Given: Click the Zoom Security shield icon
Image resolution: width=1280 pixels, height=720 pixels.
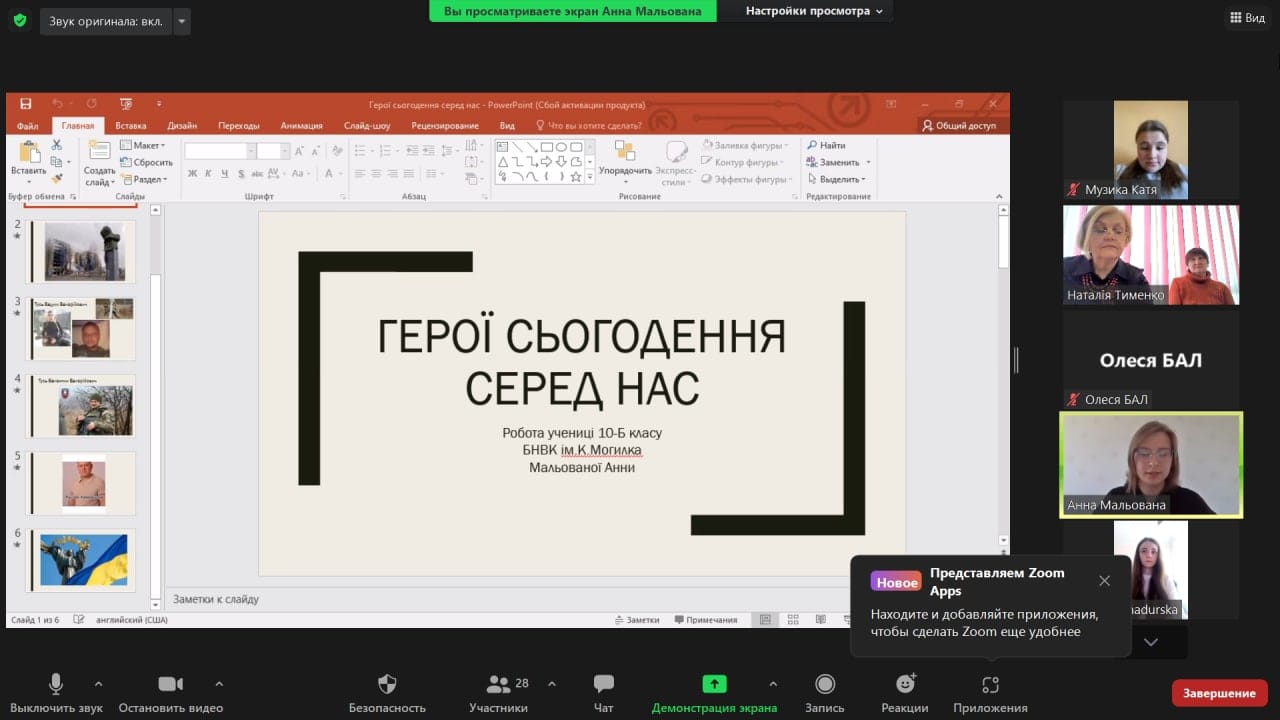Looking at the screenshot, I should tap(387, 685).
